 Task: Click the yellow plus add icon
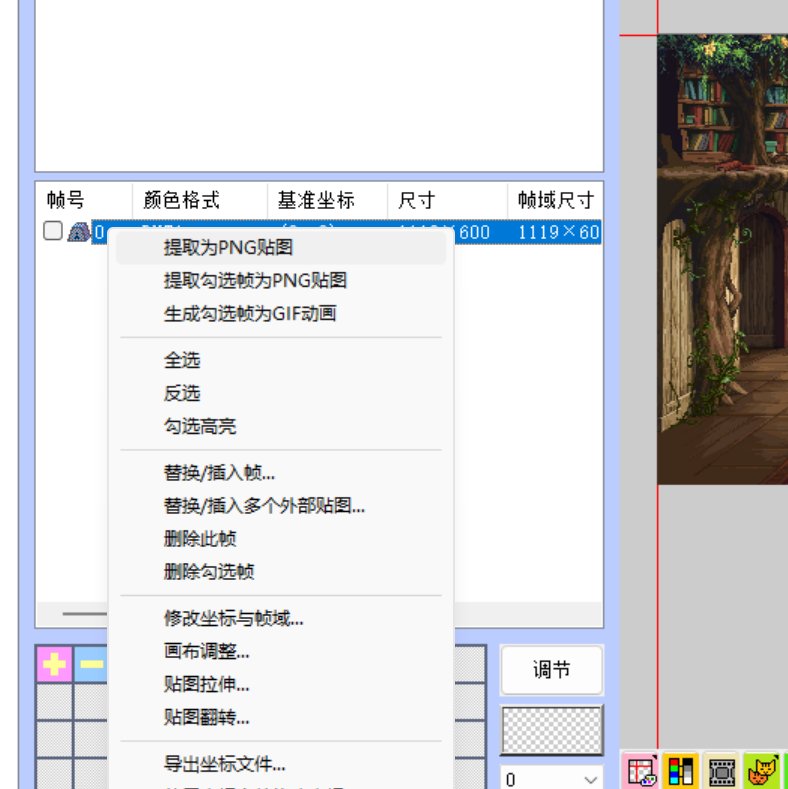[54, 664]
